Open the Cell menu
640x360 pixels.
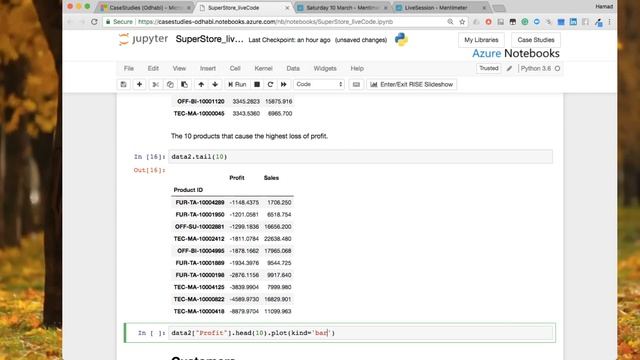pyautogui.click(x=235, y=69)
